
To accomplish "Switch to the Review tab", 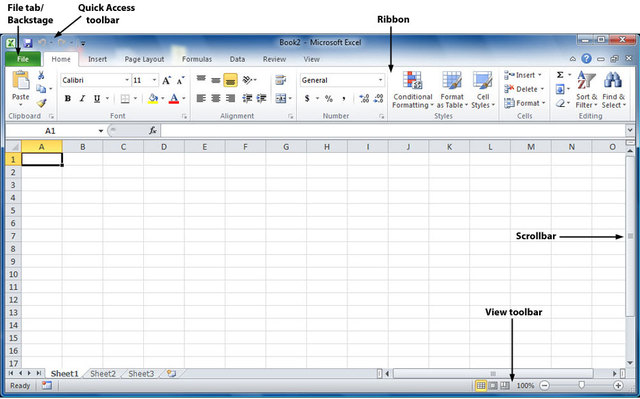I will click(274, 59).
